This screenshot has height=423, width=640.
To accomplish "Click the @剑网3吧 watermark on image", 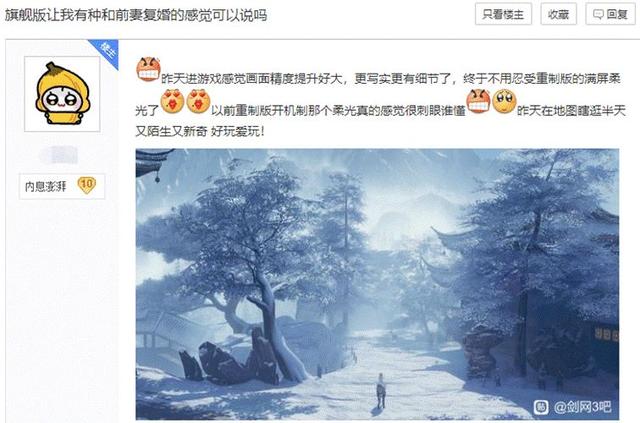I will tap(582, 407).
